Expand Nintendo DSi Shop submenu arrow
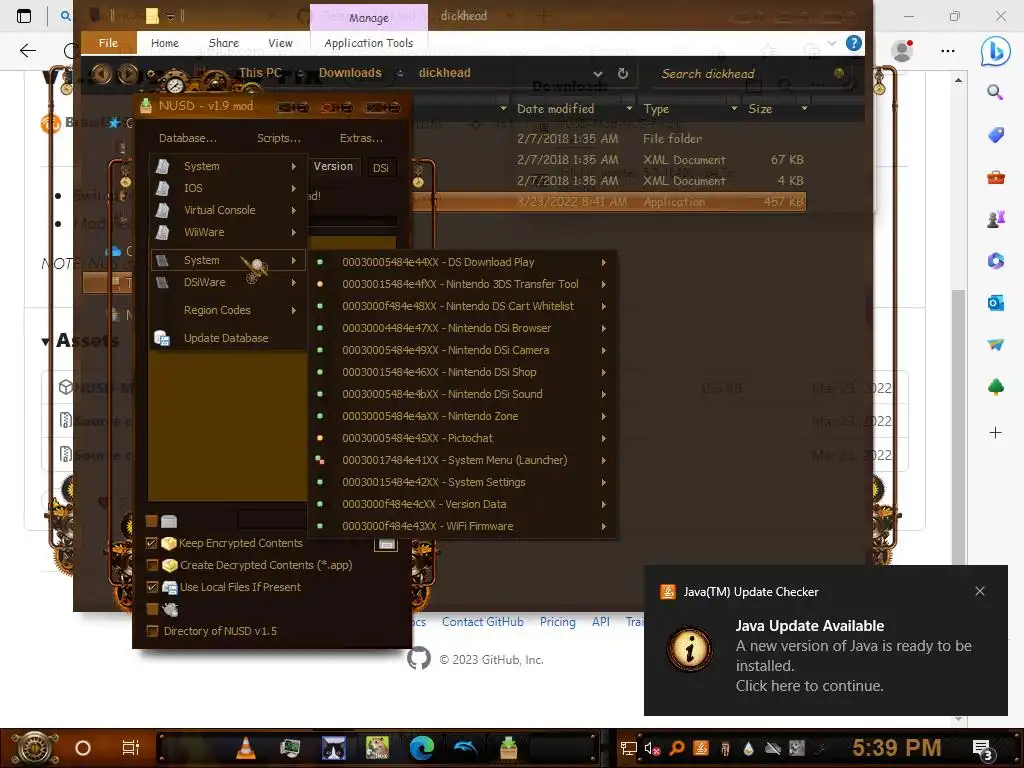This screenshot has height=768, width=1024. 603,372
